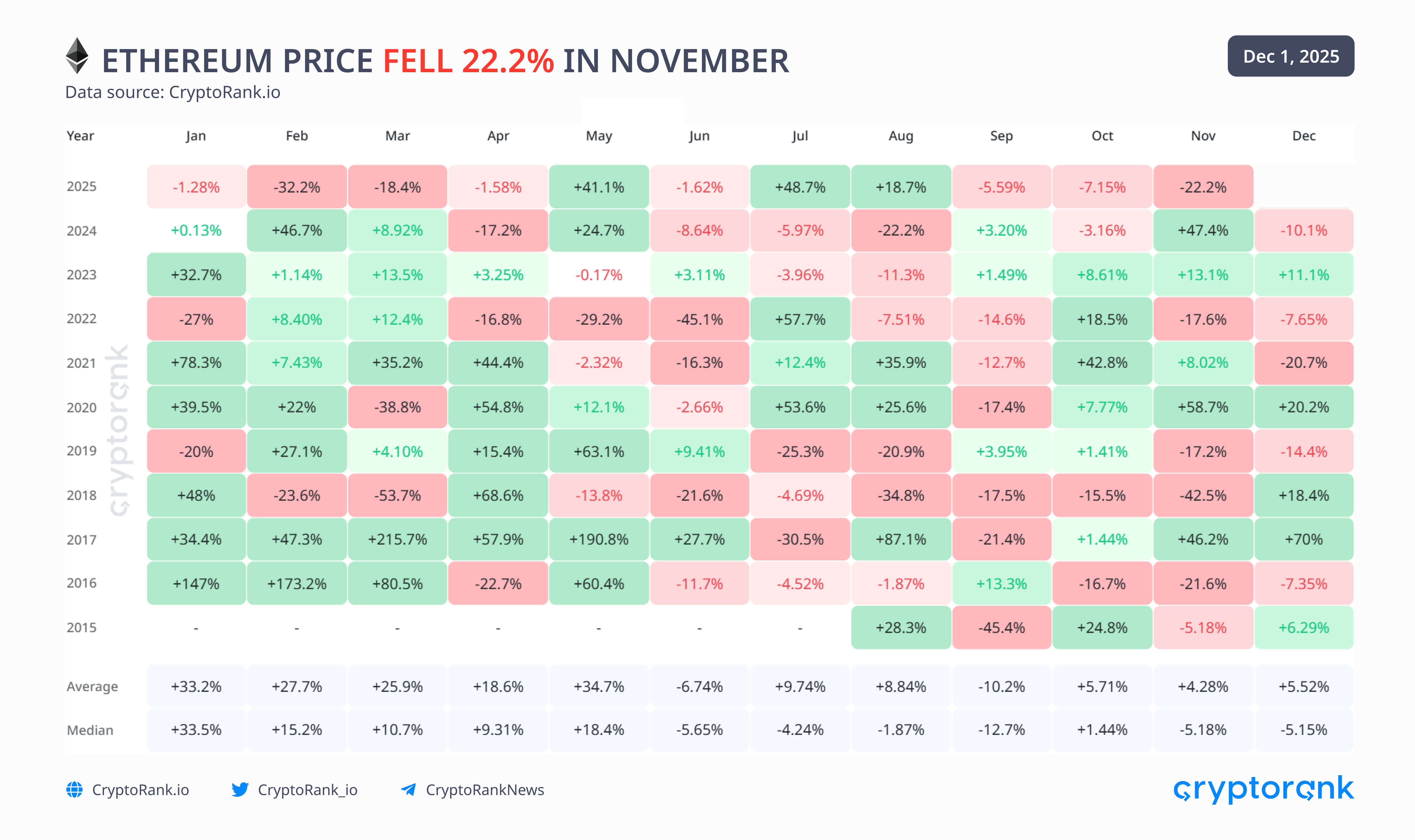Open the CryptoRank_io Twitter handle

(x=307, y=790)
